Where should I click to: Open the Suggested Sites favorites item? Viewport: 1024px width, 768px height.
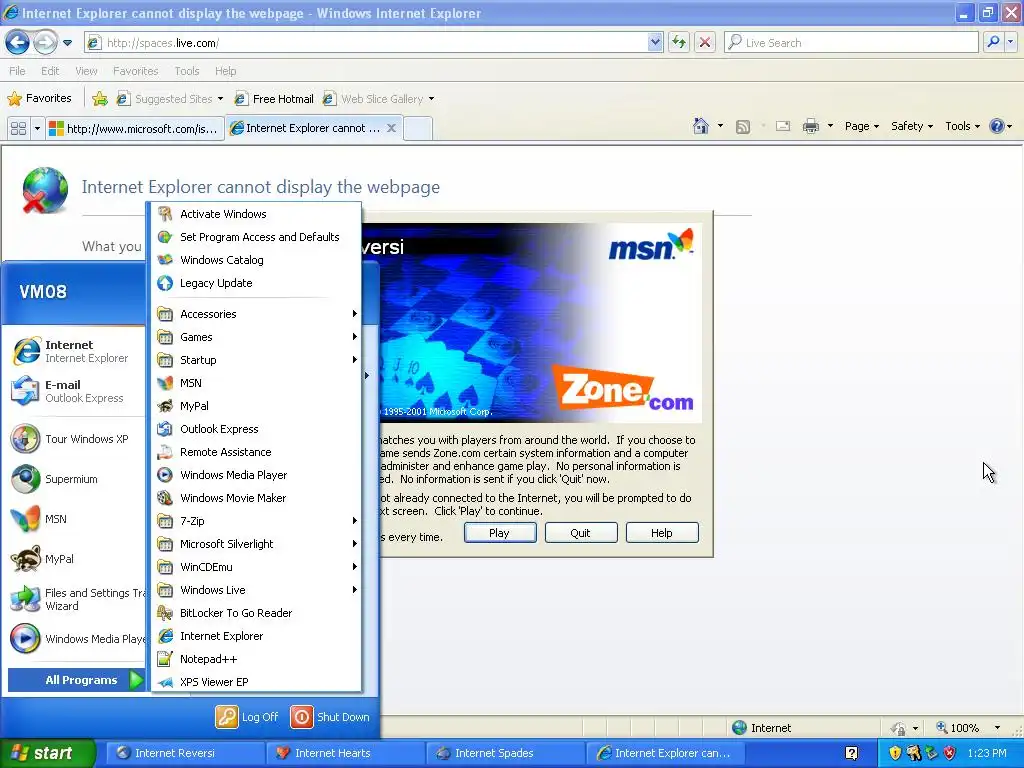[x=170, y=99]
